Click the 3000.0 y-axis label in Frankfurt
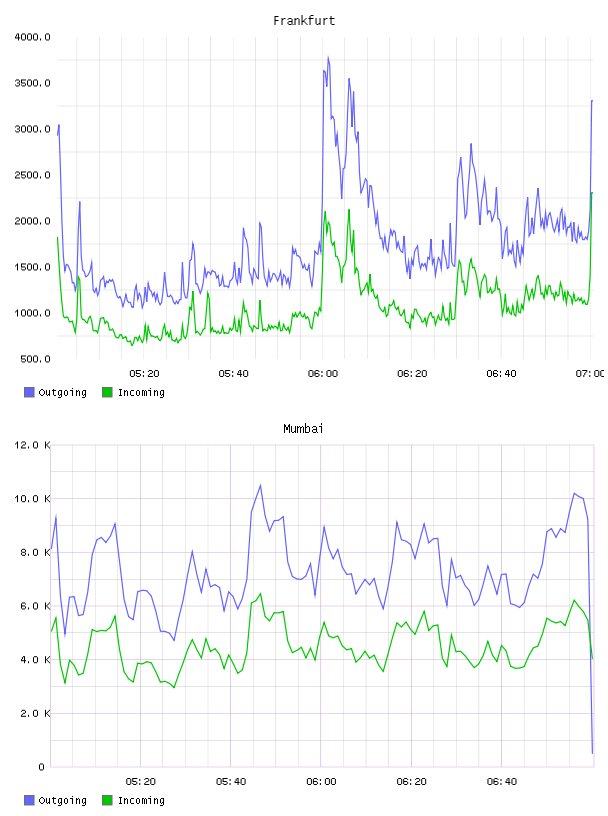This screenshot has width=608, height=816. (x=32, y=129)
